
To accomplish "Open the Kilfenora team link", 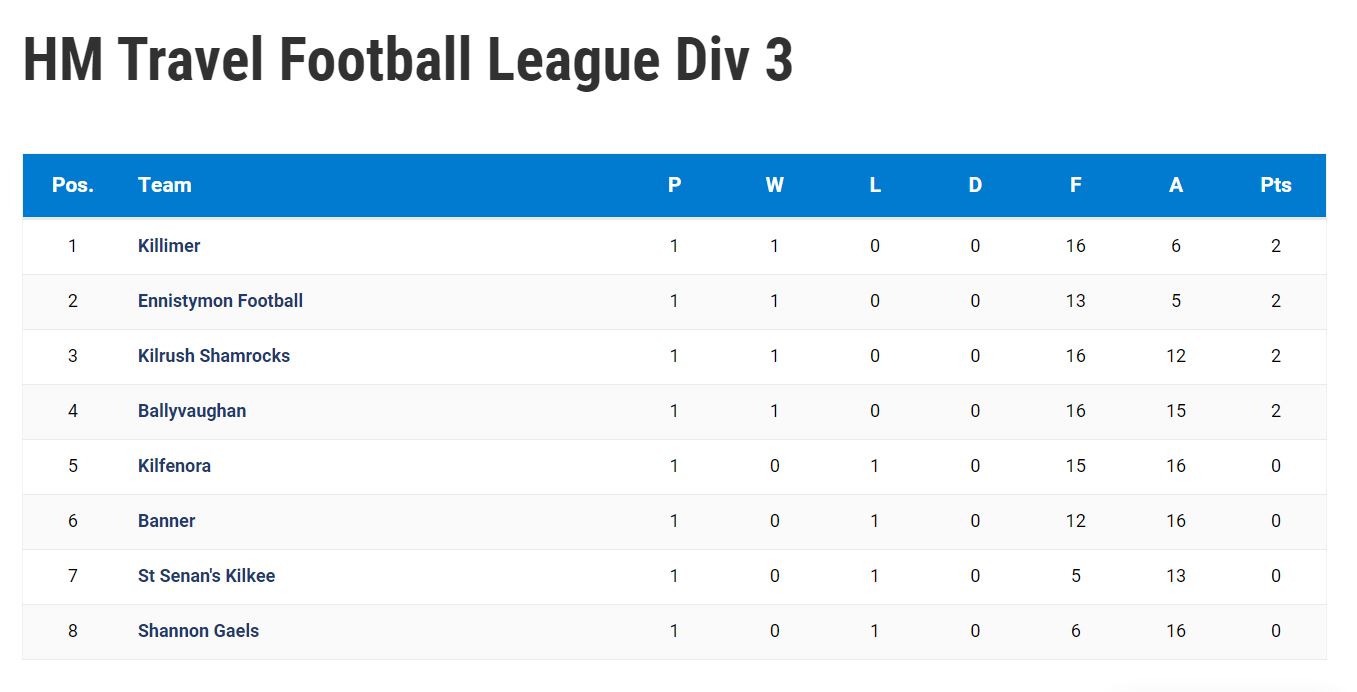I will click(174, 466).
